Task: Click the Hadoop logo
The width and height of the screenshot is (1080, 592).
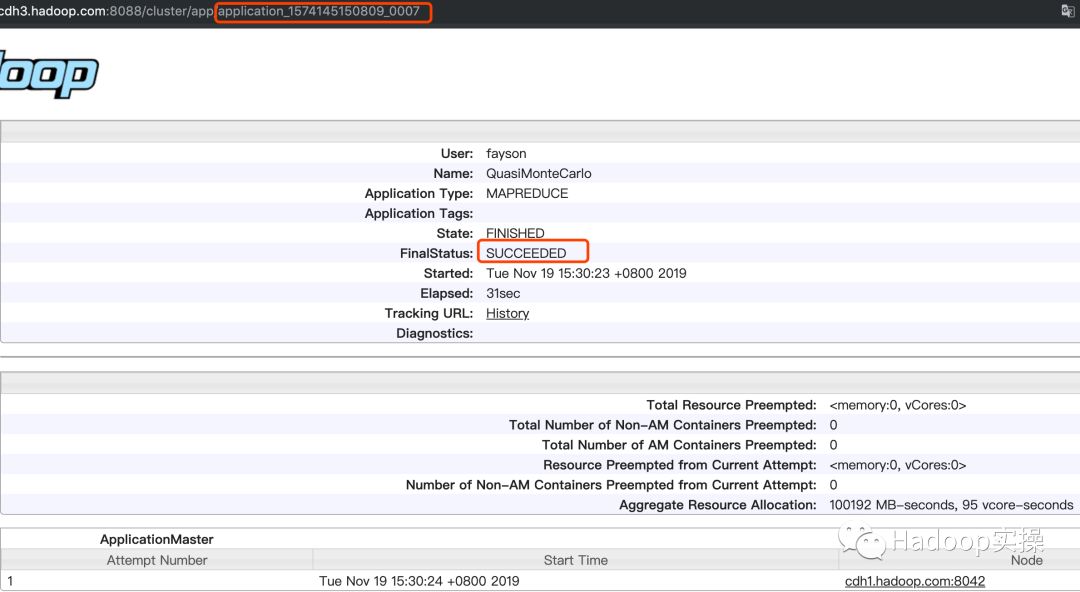Action: [47, 76]
